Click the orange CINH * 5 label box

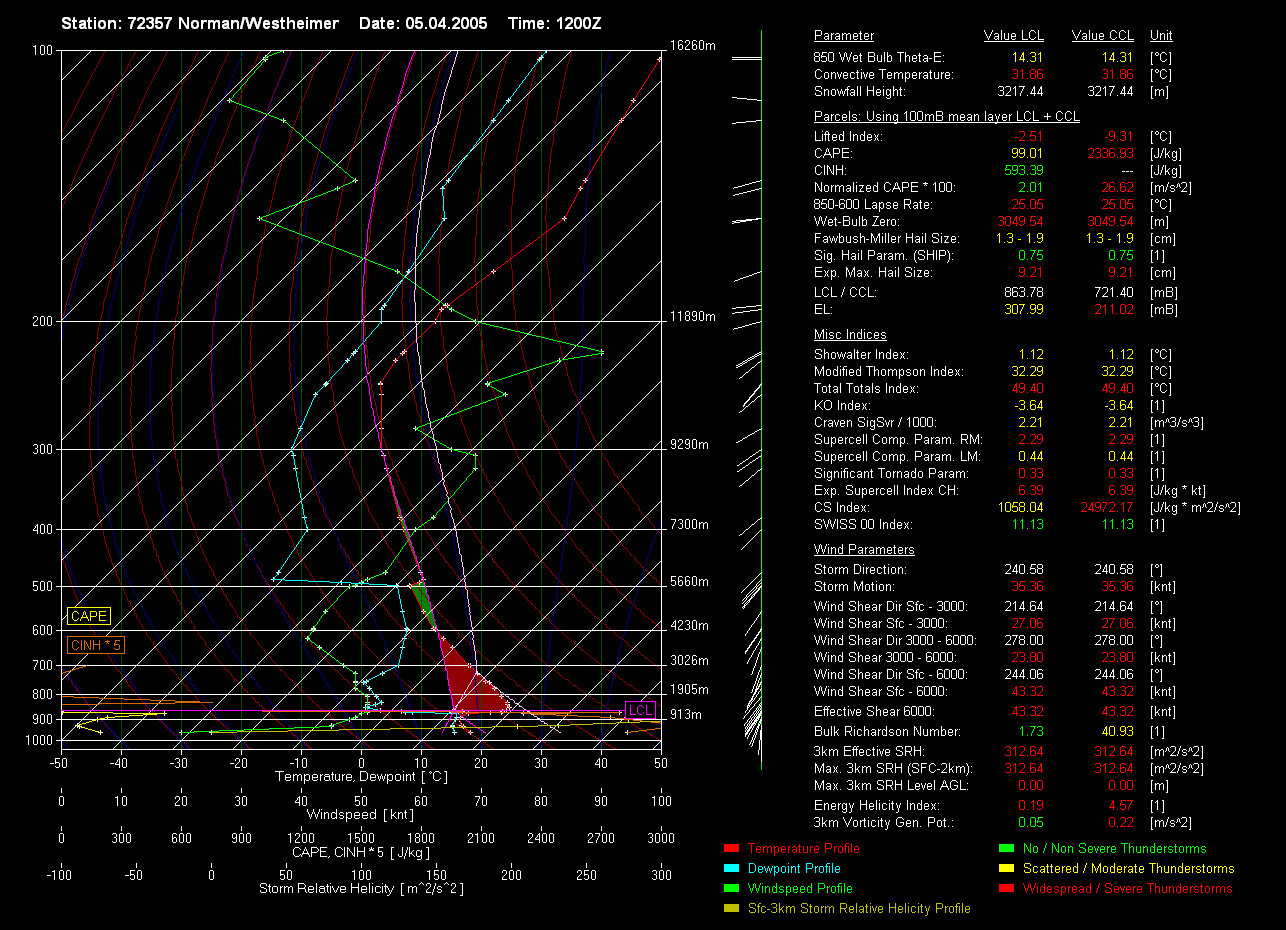click(x=96, y=646)
